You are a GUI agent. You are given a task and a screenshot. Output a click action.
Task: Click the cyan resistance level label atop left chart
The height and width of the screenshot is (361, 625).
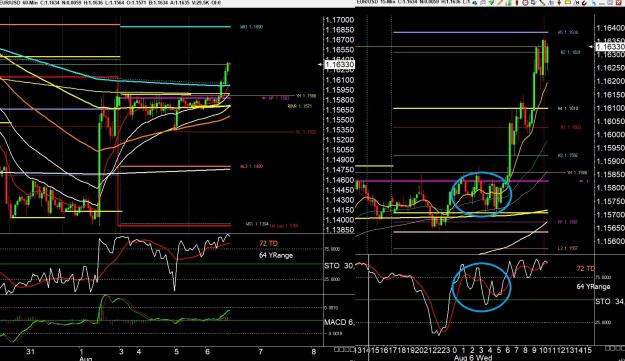(252, 27)
